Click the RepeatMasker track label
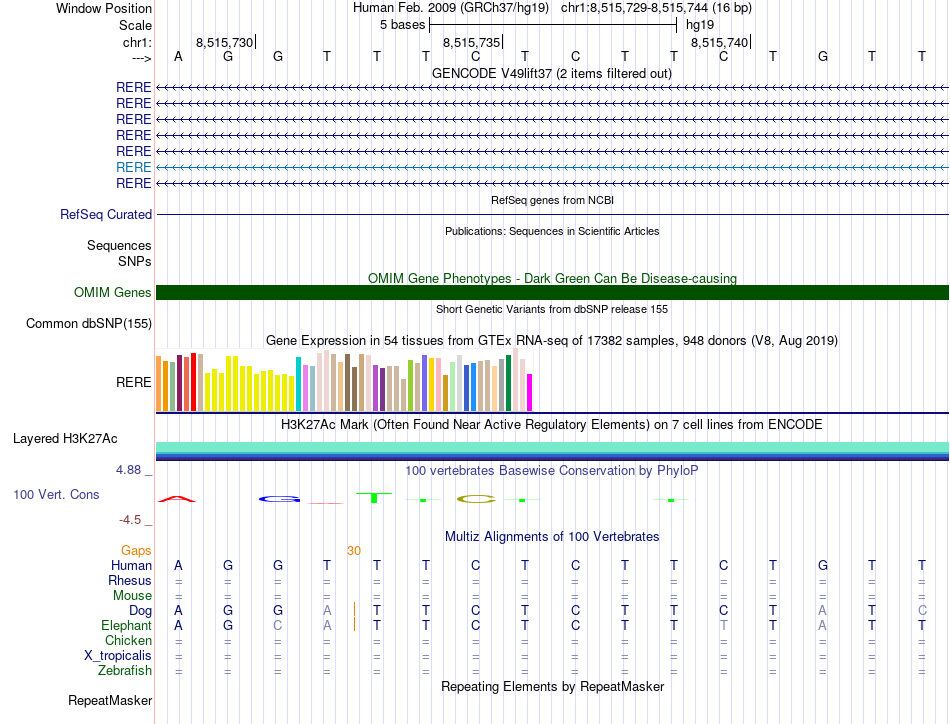The image size is (950, 724). 110,701
